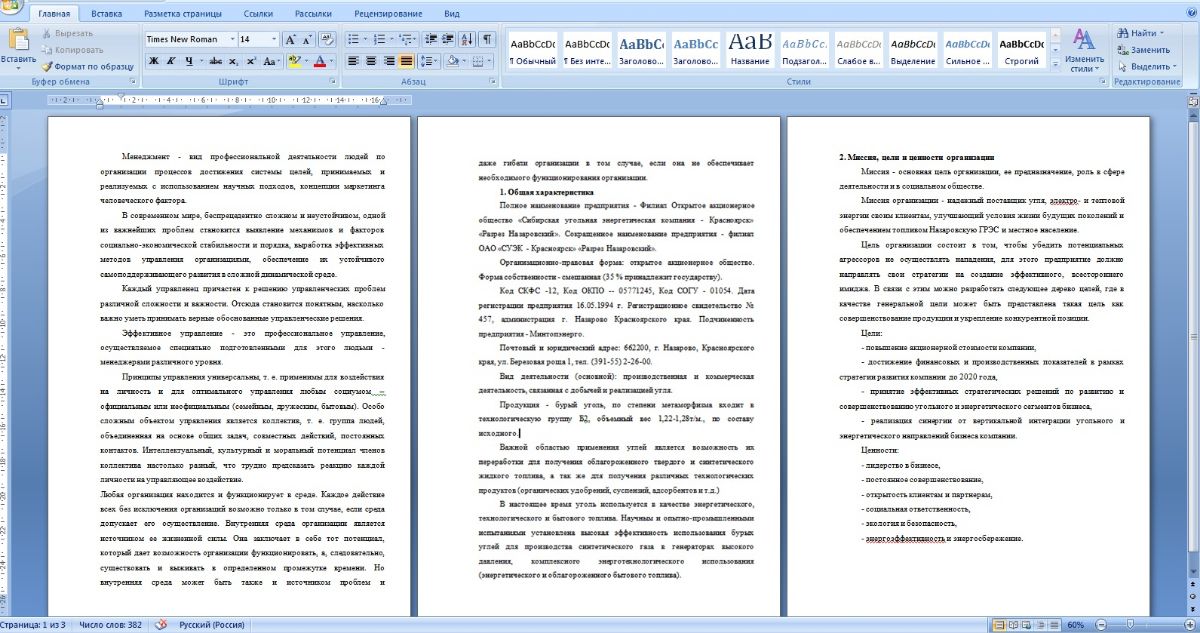Screen dimensions: 1200x633
Task: Apply the Название style from gallery
Action: 750,50
